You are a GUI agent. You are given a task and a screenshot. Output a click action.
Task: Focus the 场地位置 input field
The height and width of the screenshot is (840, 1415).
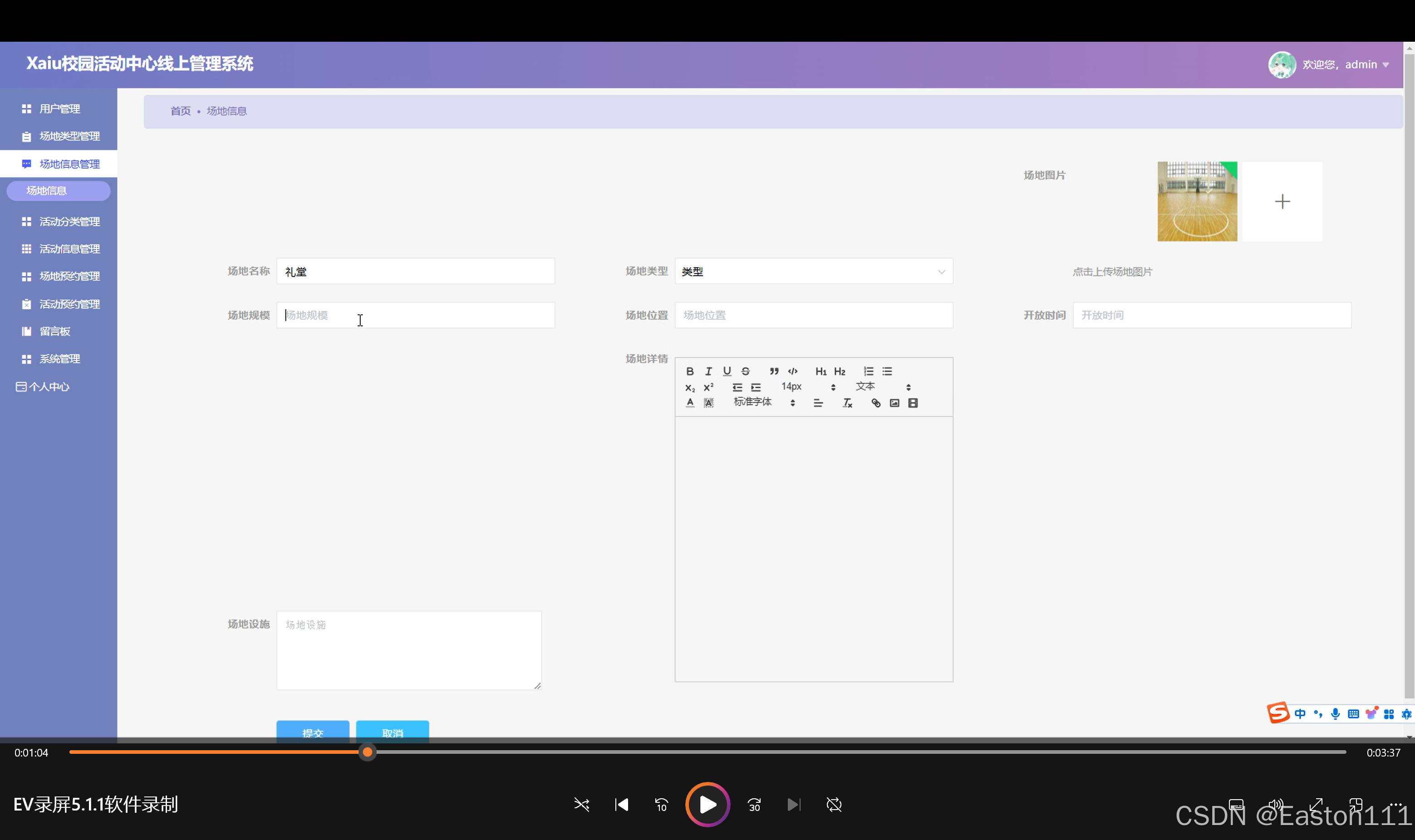(814, 315)
